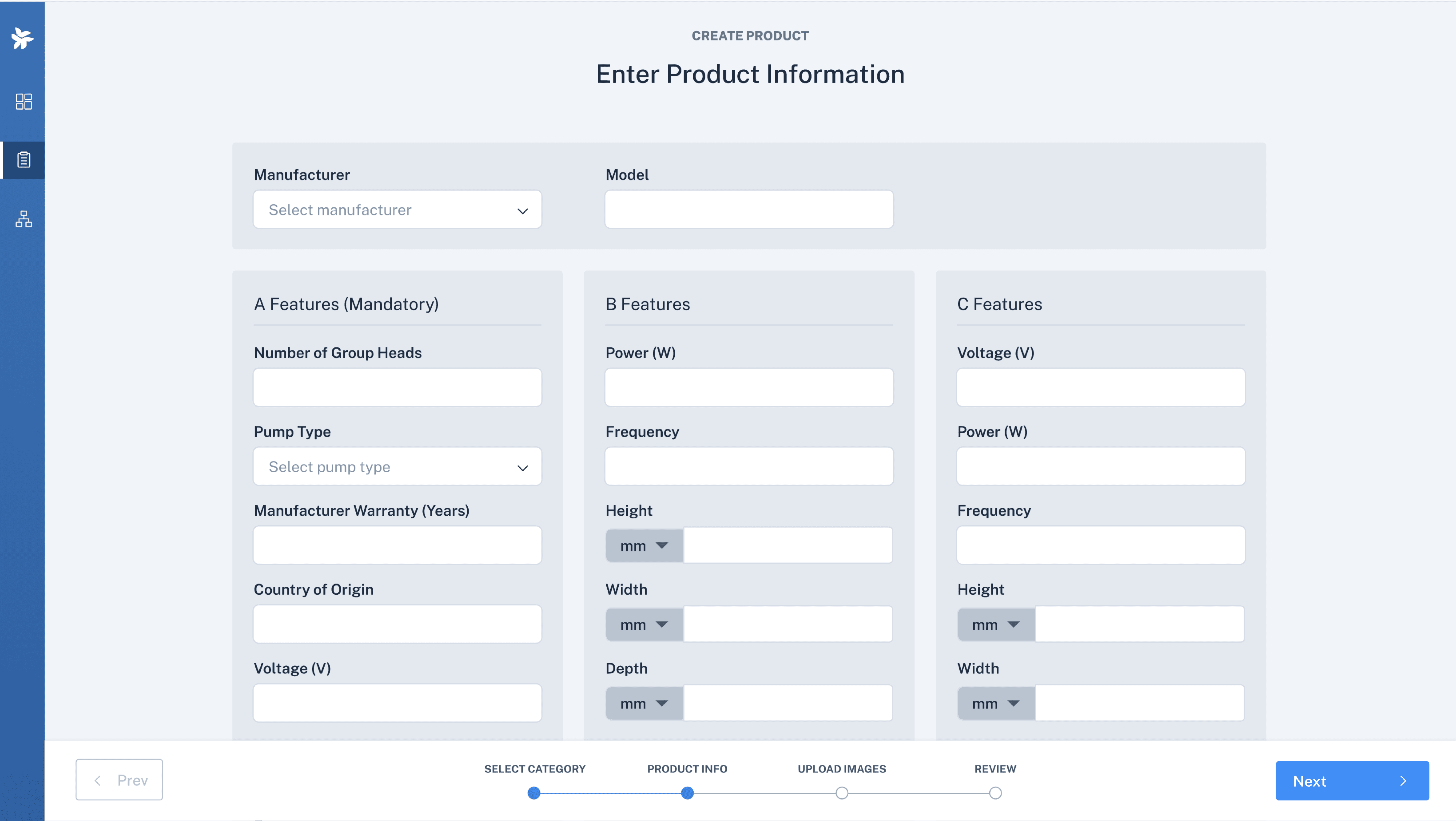Jump to Select Category step dot
The width and height of the screenshot is (1456, 821).
pos(533,793)
